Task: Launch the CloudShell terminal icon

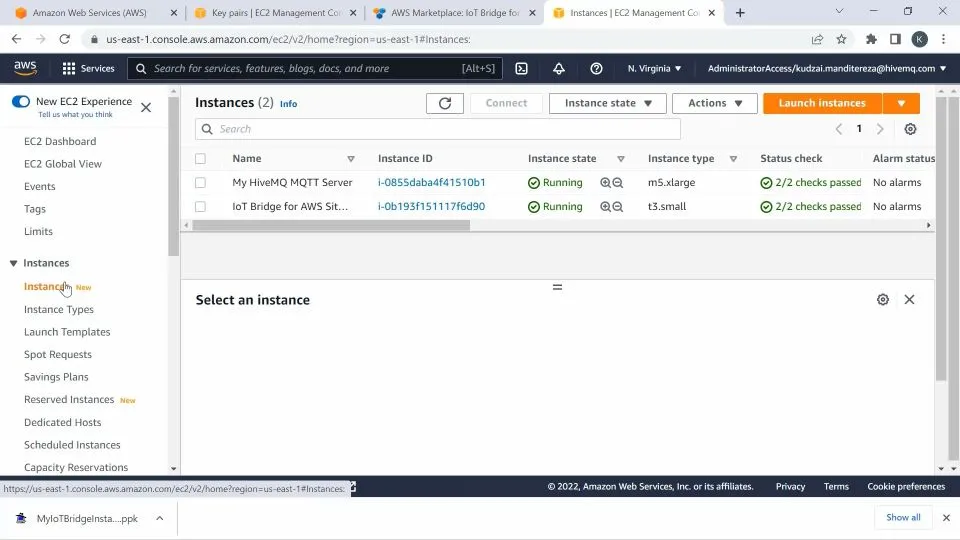Action: [x=522, y=69]
